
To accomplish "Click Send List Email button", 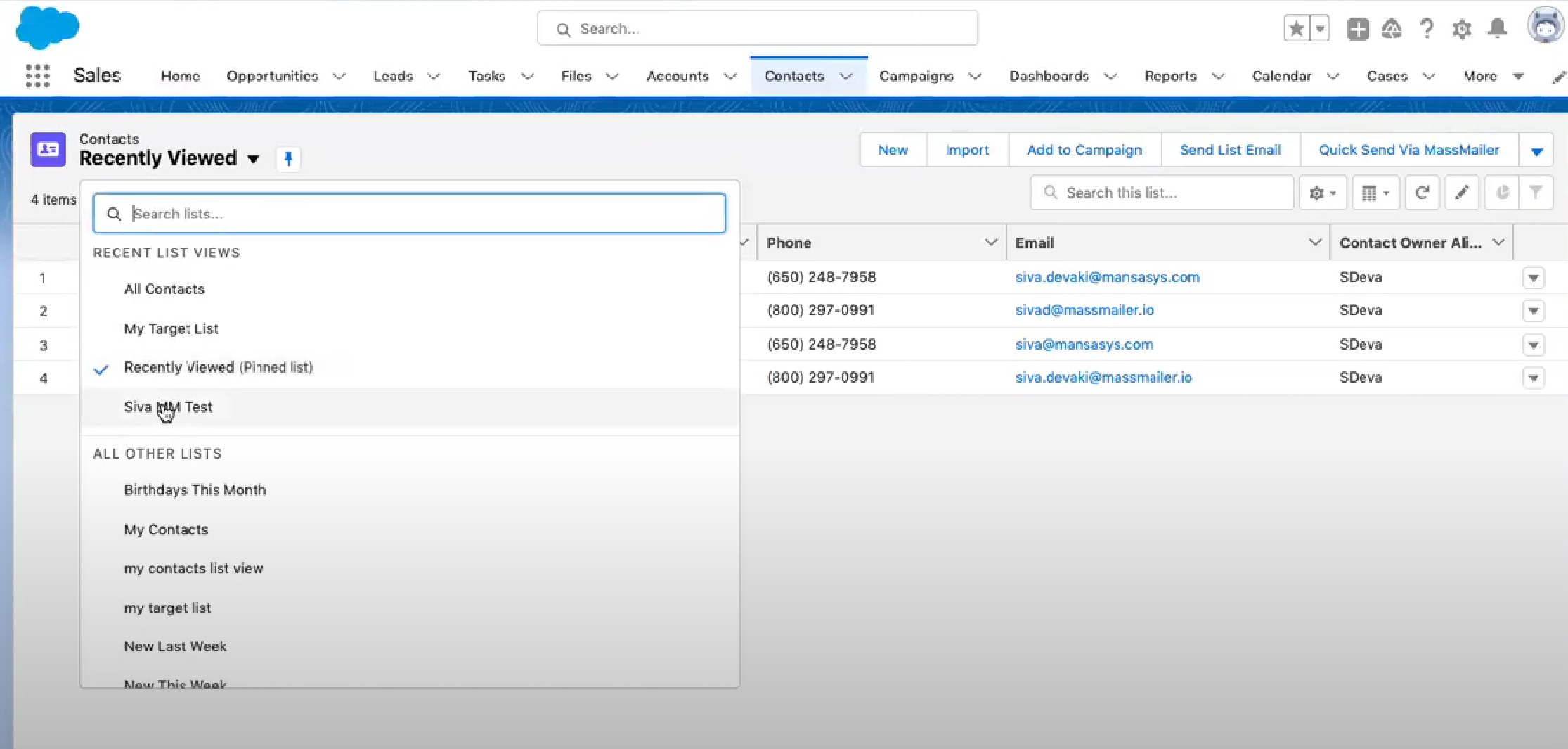I will (x=1231, y=150).
